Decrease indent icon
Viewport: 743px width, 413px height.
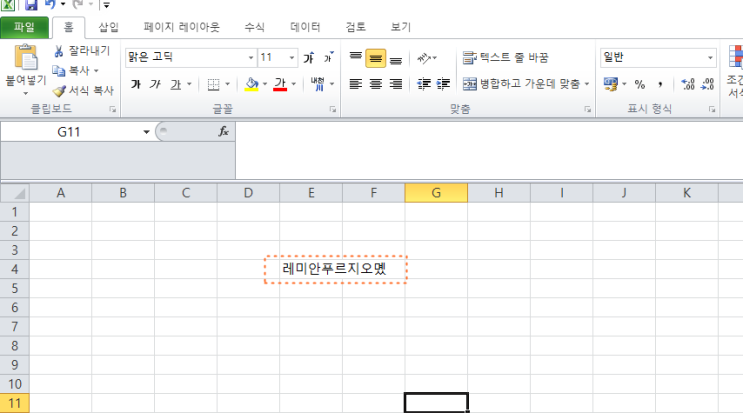coord(424,84)
